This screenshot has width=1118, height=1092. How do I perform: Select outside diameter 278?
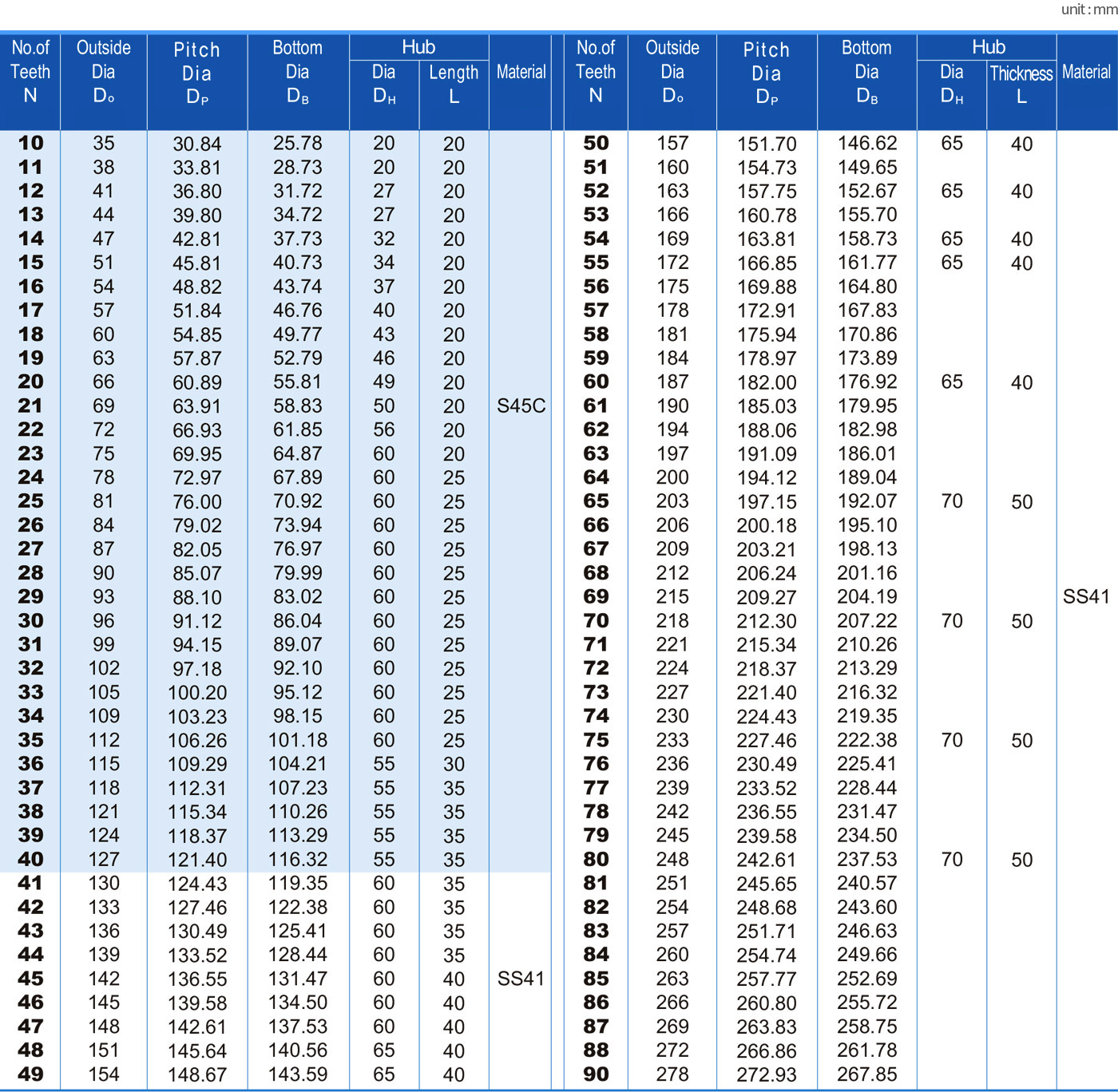click(x=672, y=1074)
